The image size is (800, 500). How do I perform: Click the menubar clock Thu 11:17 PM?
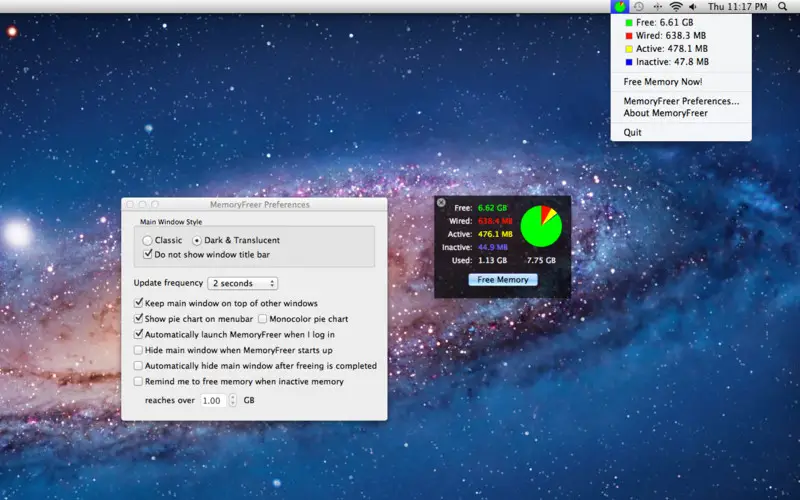click(737, 7)
